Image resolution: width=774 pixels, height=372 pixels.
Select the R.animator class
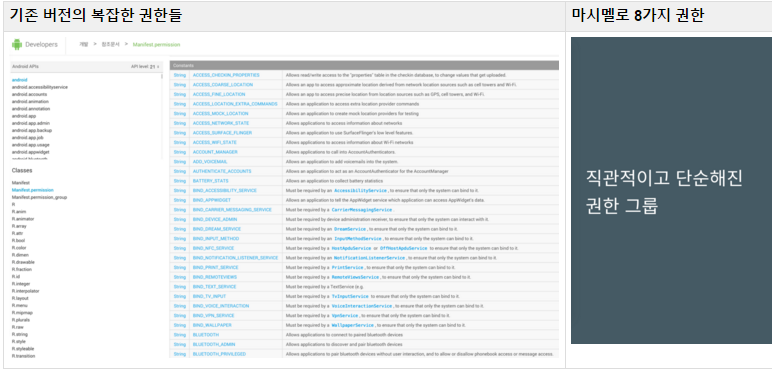pos(23,219)
